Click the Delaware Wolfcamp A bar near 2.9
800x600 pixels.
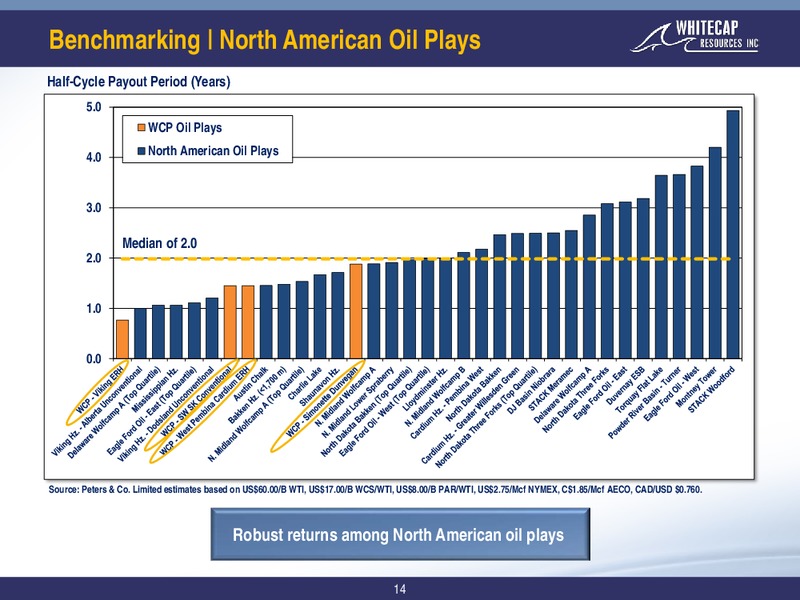pos(589,287)
